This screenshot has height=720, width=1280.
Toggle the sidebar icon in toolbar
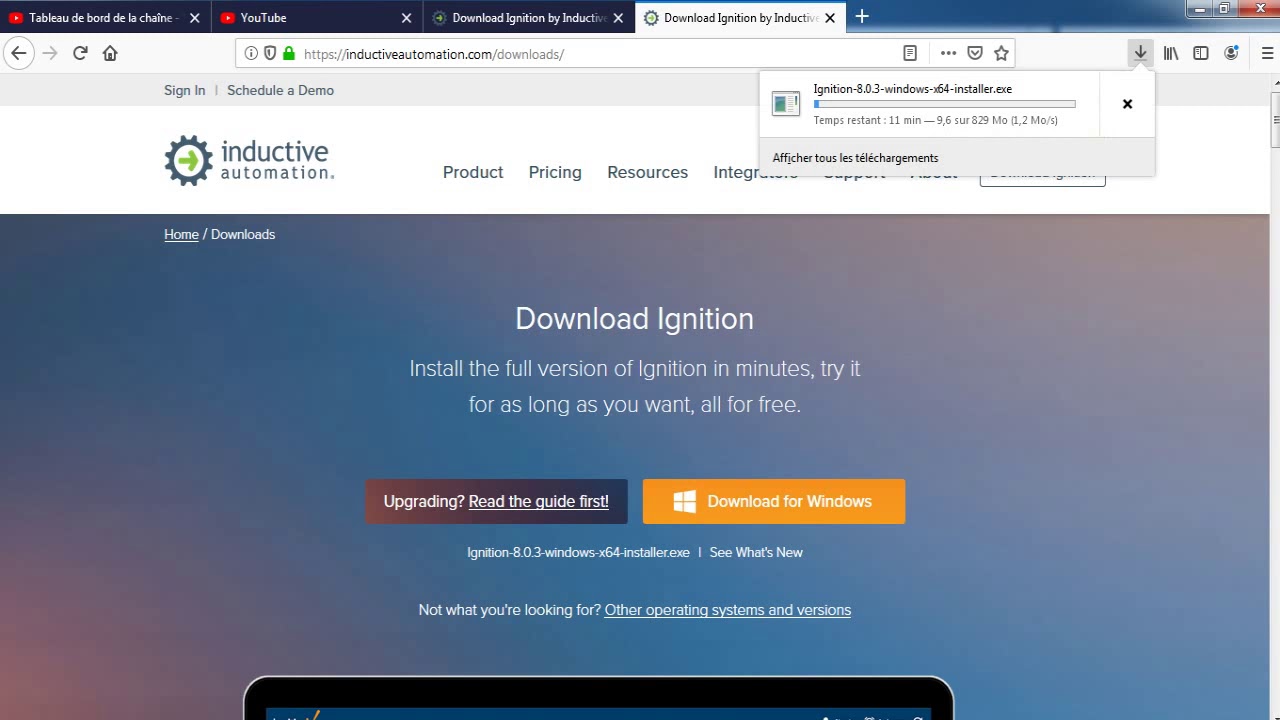pyautogui.click(x=1201, y=54)
